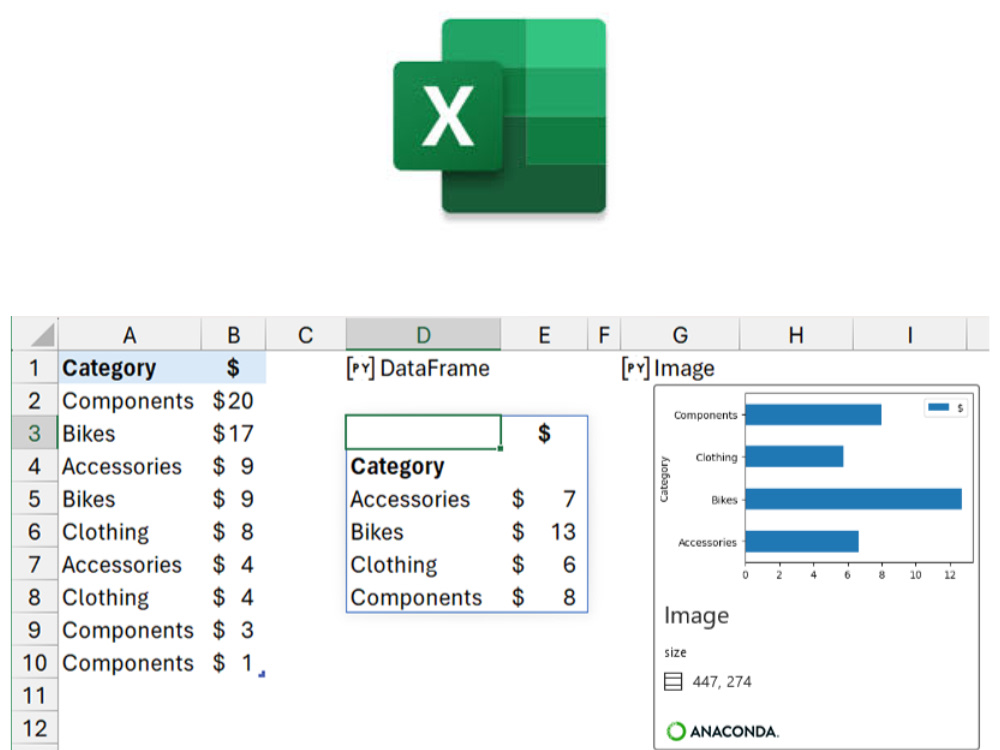Select column C header
The width and height of the screenshot is (1000, 750).
click(305, 335)
